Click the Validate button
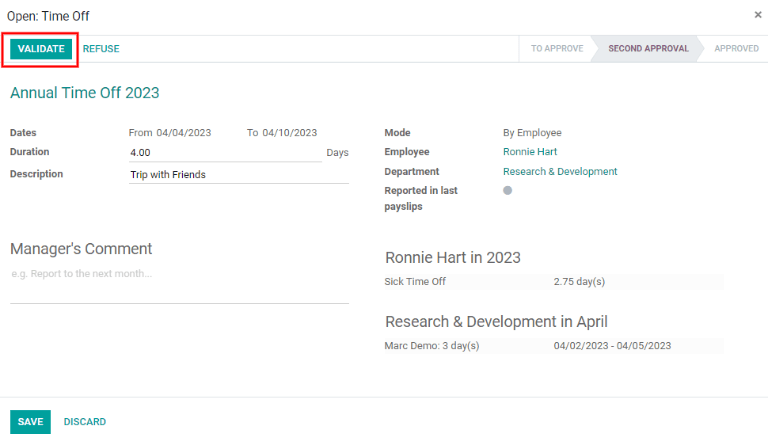Viewport: 768px width, 445px height. pos(41,49)
